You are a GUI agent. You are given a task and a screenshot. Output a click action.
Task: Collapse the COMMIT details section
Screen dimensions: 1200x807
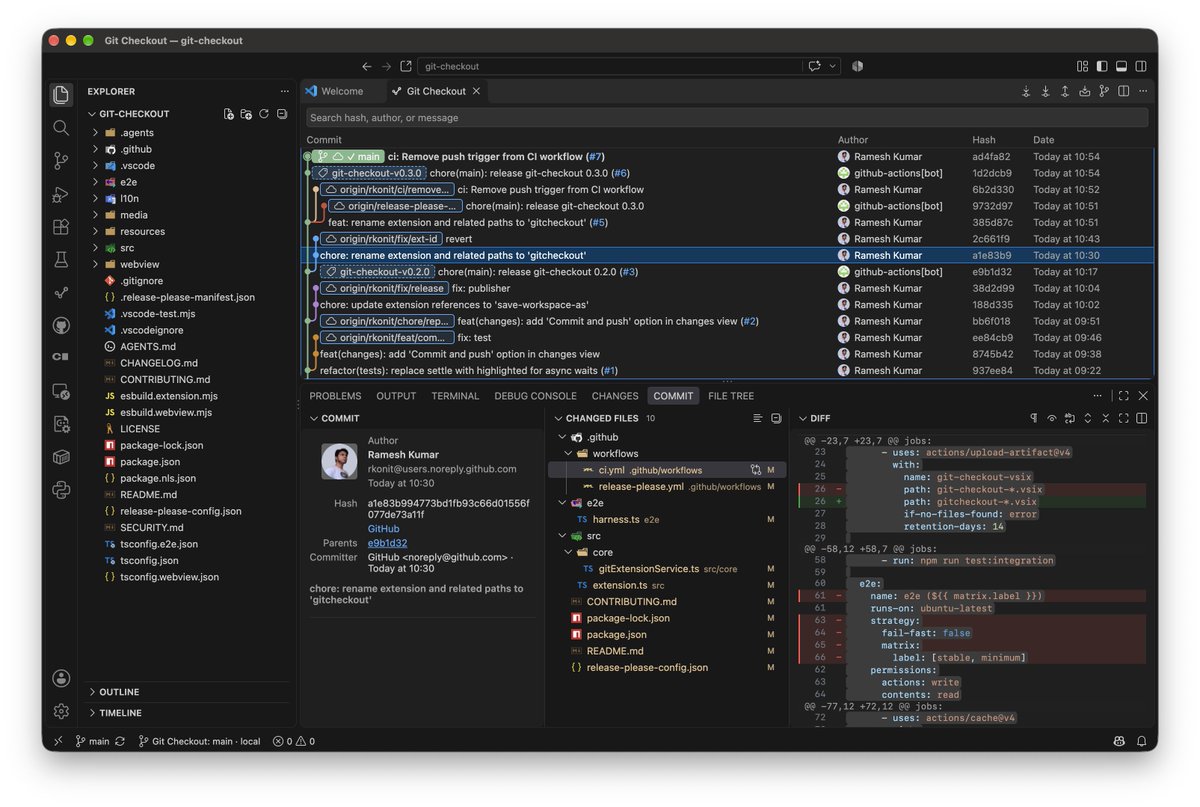(x=313, y=419)
